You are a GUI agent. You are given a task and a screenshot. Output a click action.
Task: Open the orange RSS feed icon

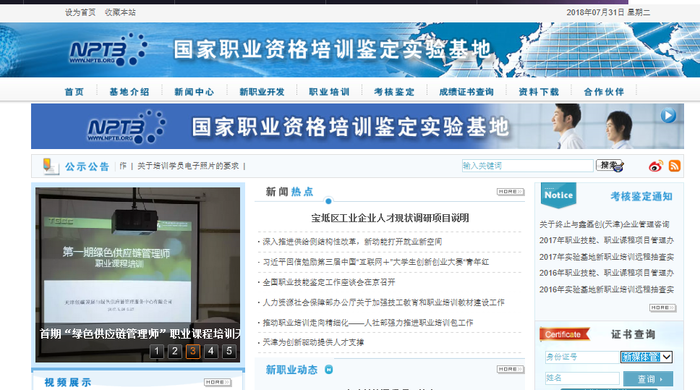tap(674, 166)
